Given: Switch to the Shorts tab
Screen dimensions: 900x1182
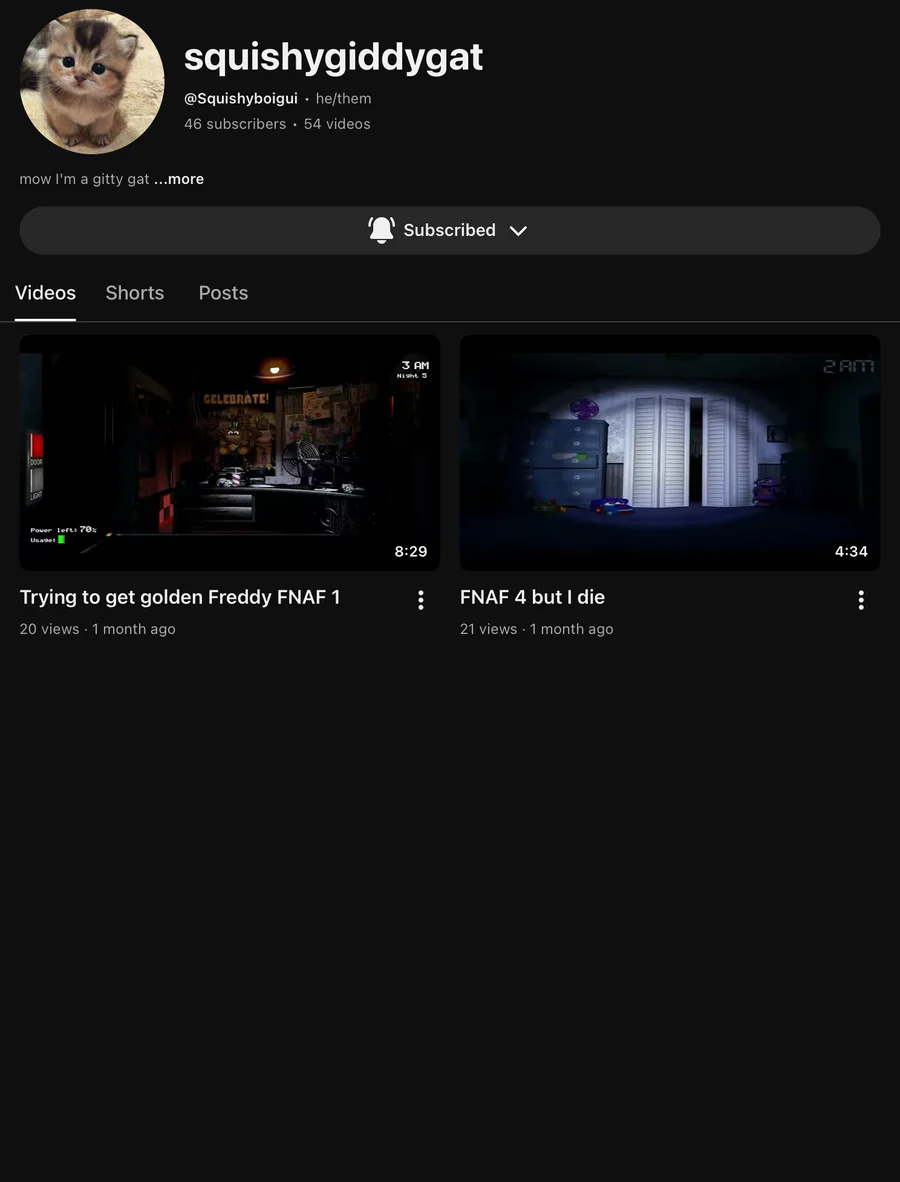Looking at the screenshot, I should tap(135, 293).
